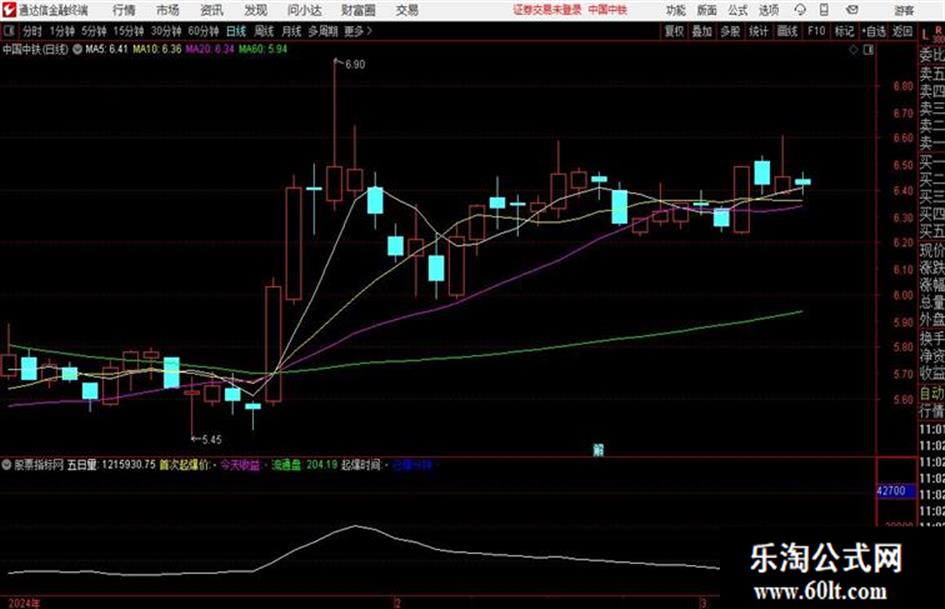This screenshot has height=609, width=945.
Task: Click the 五日量 1215930.75 value
Action: (111, 465)
